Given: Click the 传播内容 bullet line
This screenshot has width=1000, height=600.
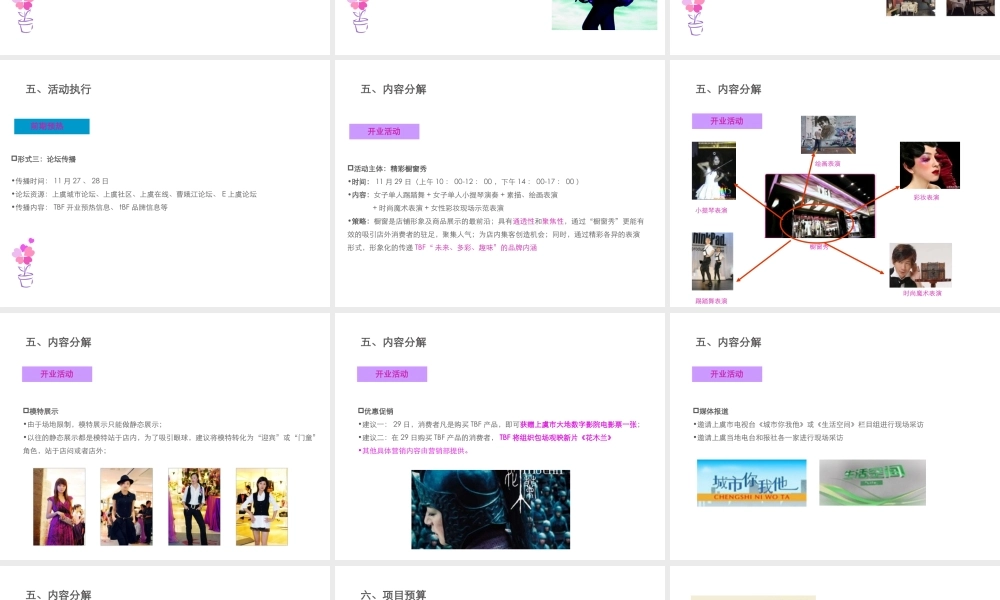Looking at the screenshot, I should pos(90,207).
